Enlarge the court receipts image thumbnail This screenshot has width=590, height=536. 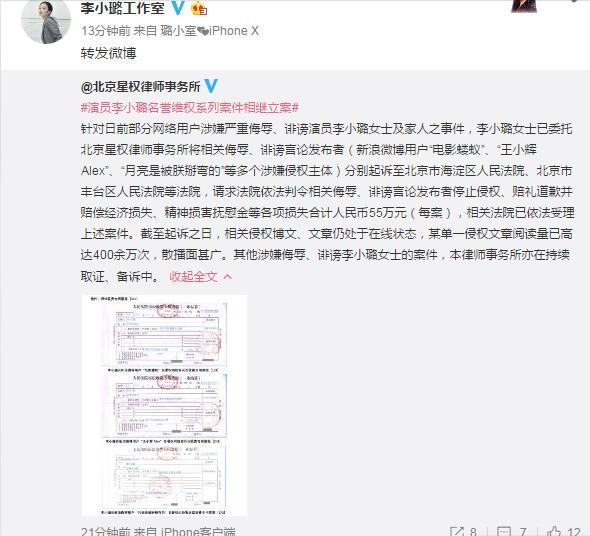click(x=164, y=405)
